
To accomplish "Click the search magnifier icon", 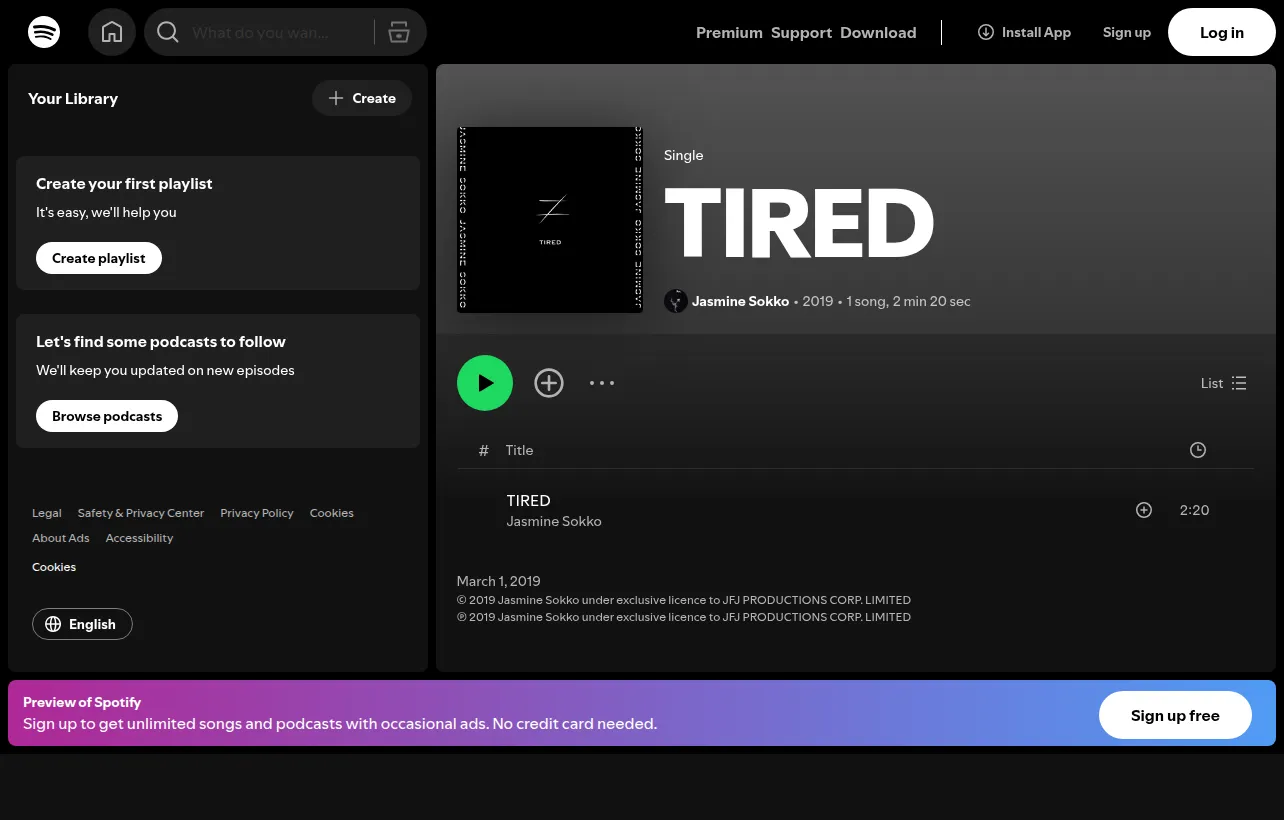I will click(168, 32).
